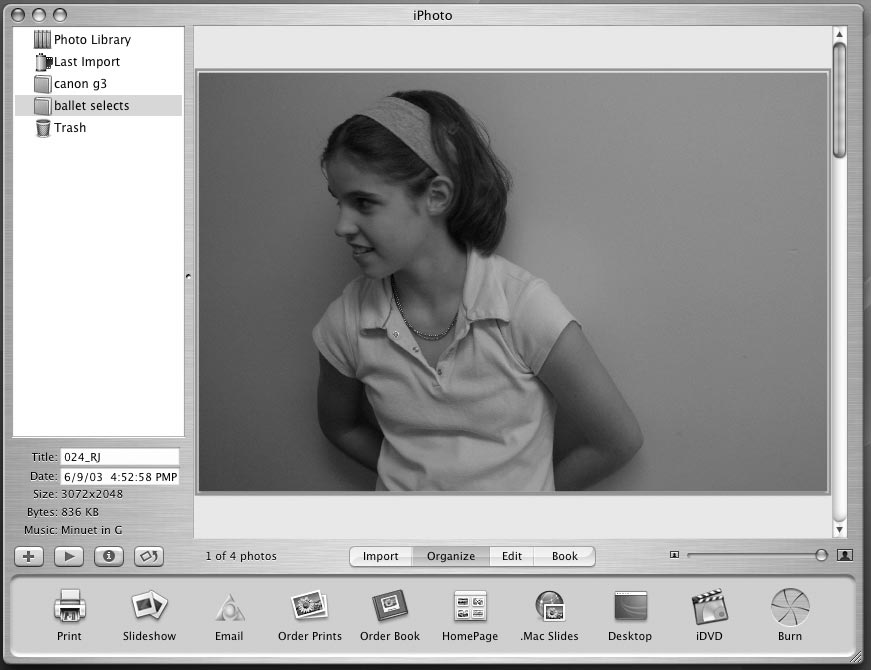This screenshot has height=670, width=871.
Task: Click the scroll up arrow
Action: pyautogui.click(x=839, y=34)
